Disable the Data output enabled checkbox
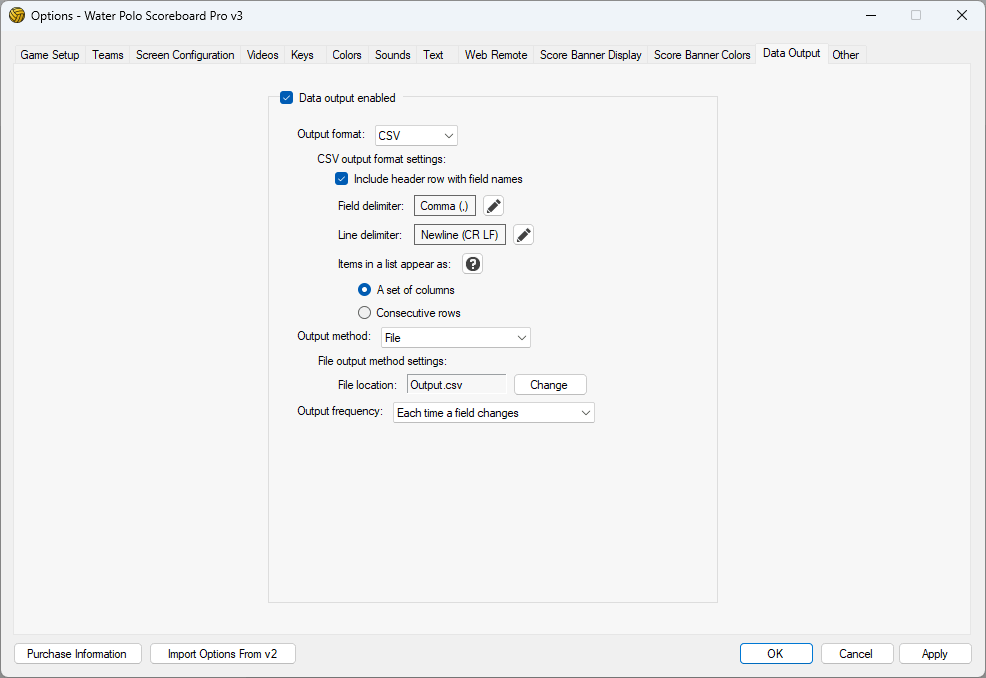986x678 pixels. [x=287, y=98]
